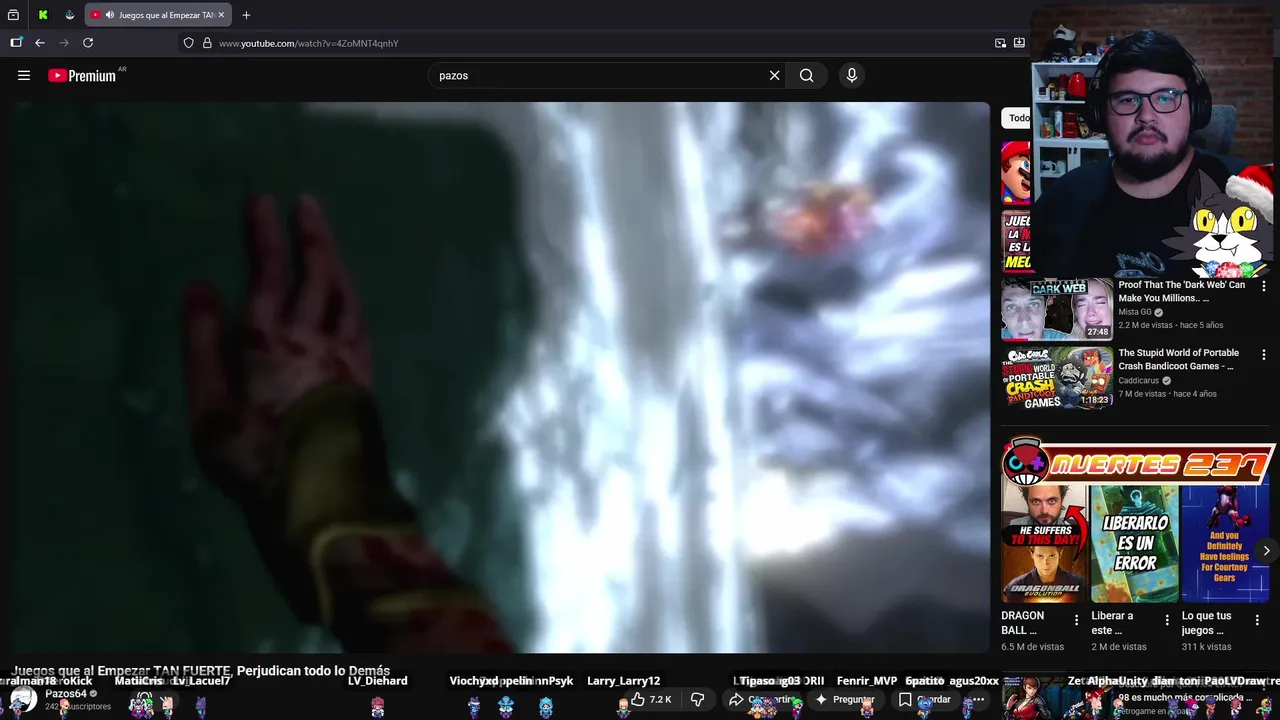
Task: Dislike the video with thumbs-down
Action: [698, 699]
